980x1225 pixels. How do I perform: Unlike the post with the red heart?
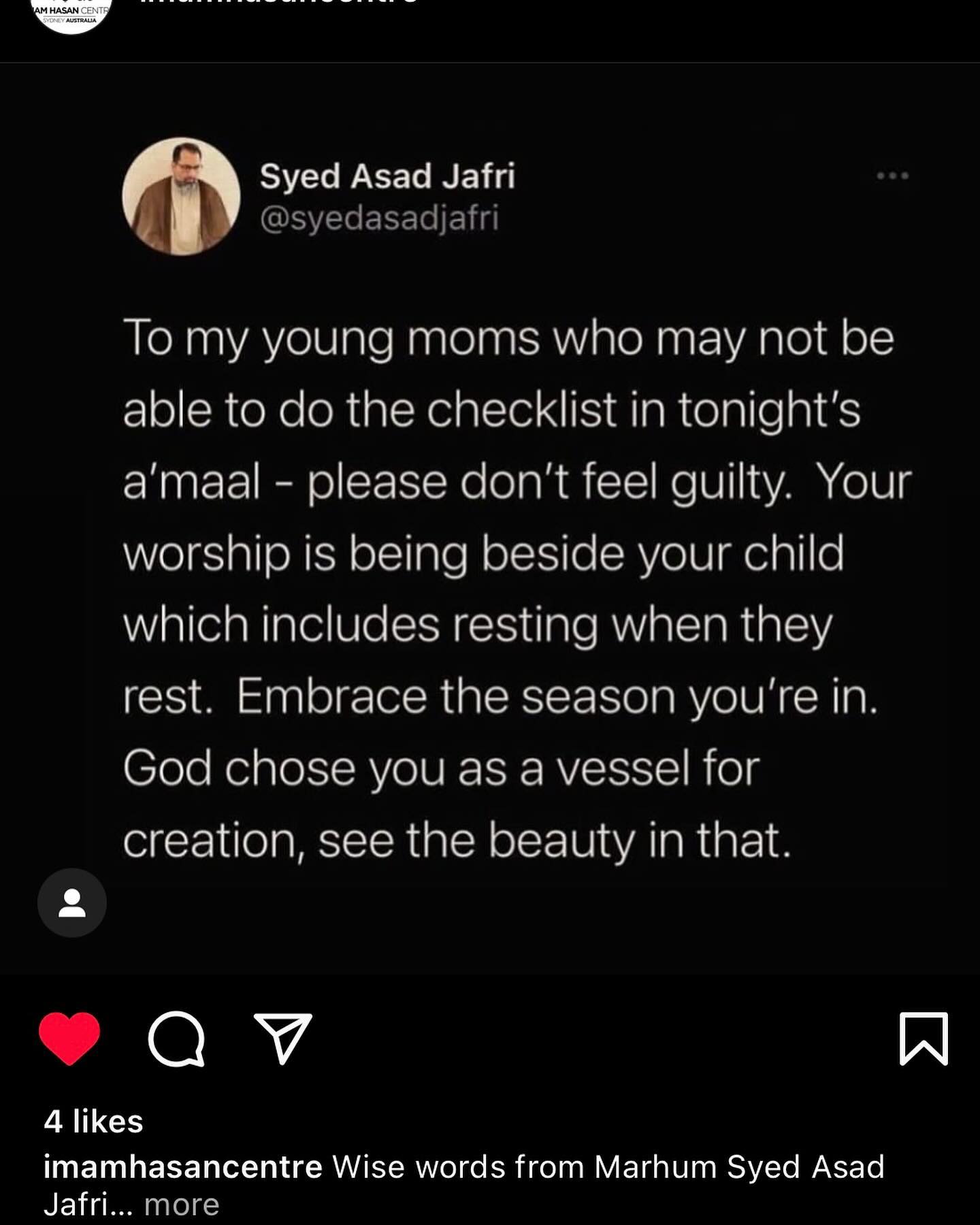[69, 1038]
